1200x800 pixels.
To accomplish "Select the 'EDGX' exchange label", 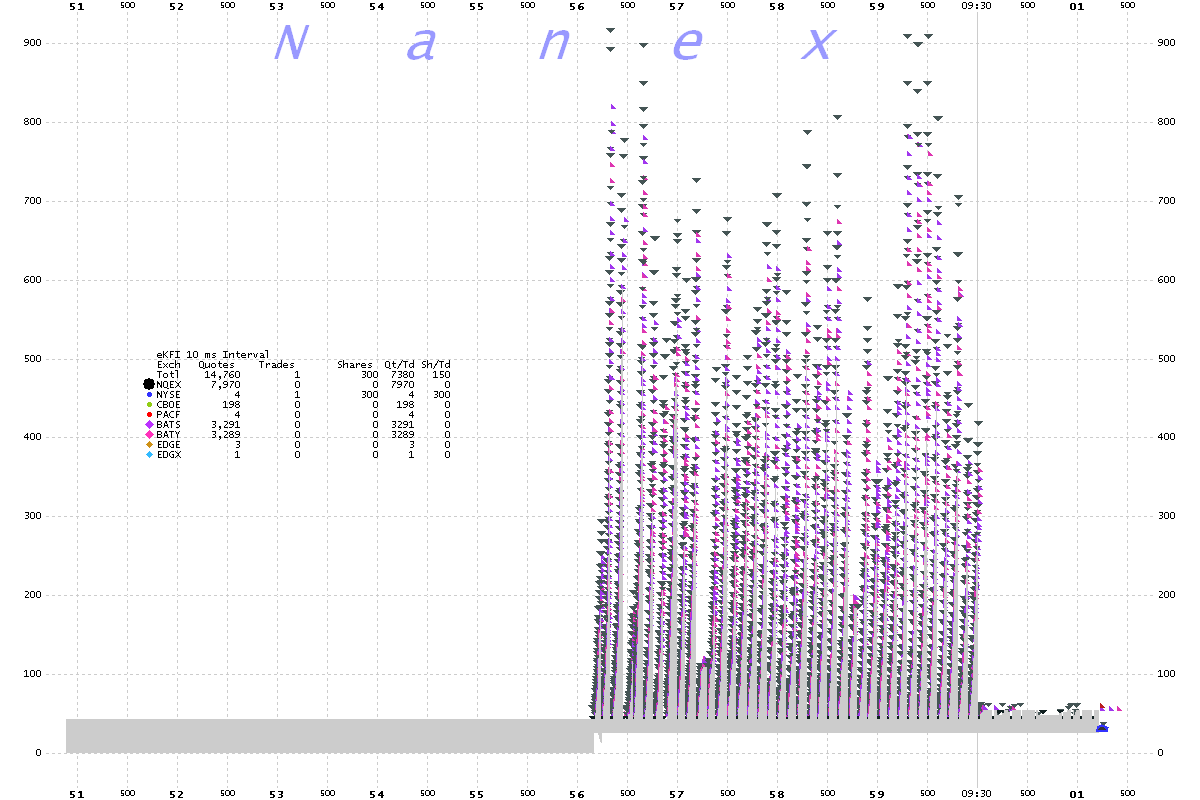I will 168,454.
